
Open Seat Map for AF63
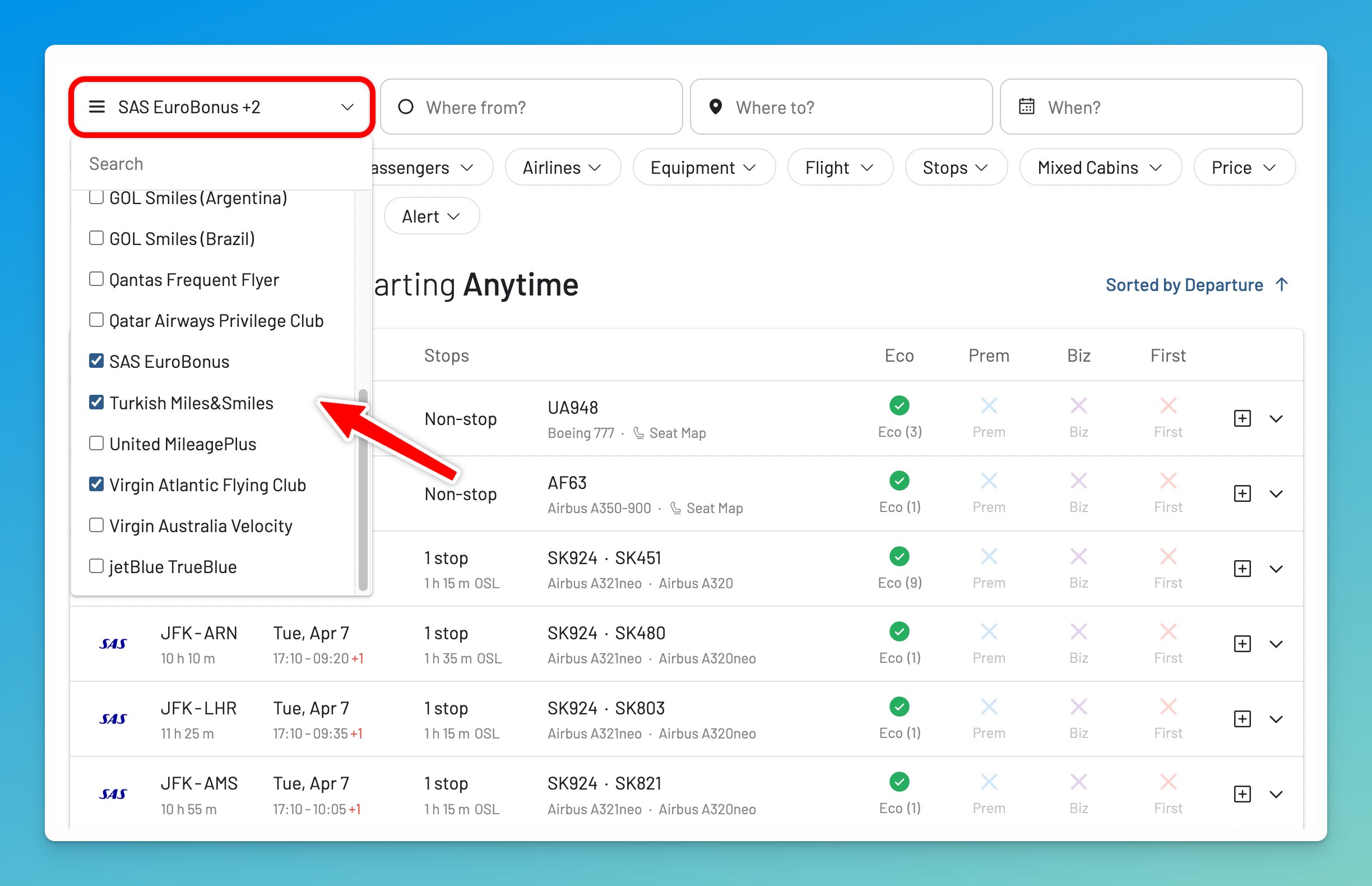(707, 509)
